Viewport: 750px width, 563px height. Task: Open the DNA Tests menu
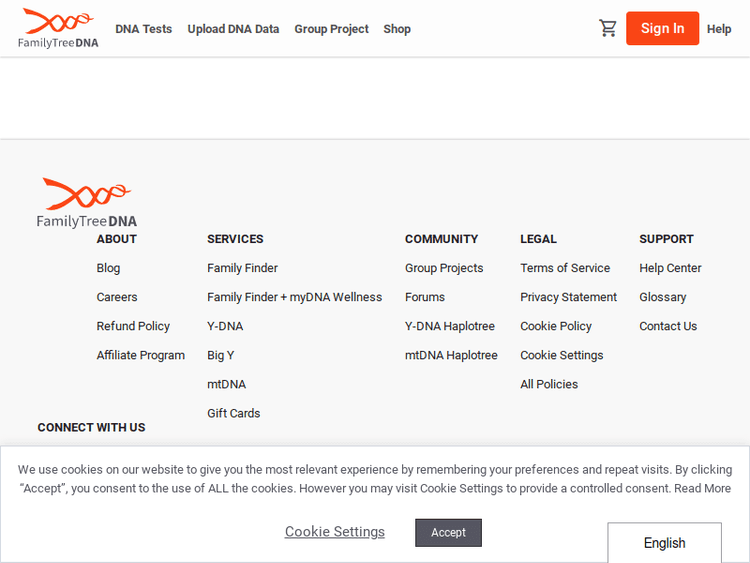pyautogui.click(x=143, y=29)
